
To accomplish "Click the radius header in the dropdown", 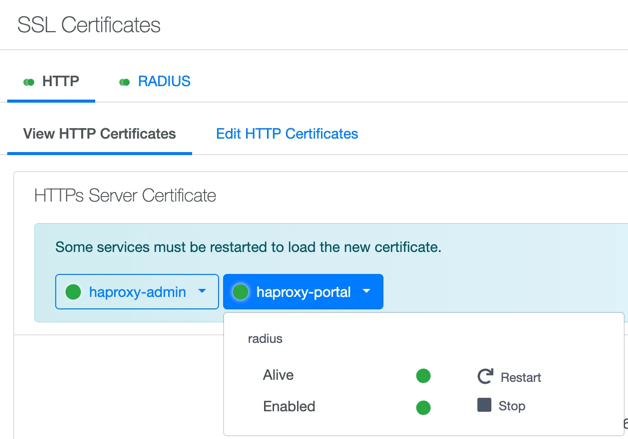I will point(265,339).
